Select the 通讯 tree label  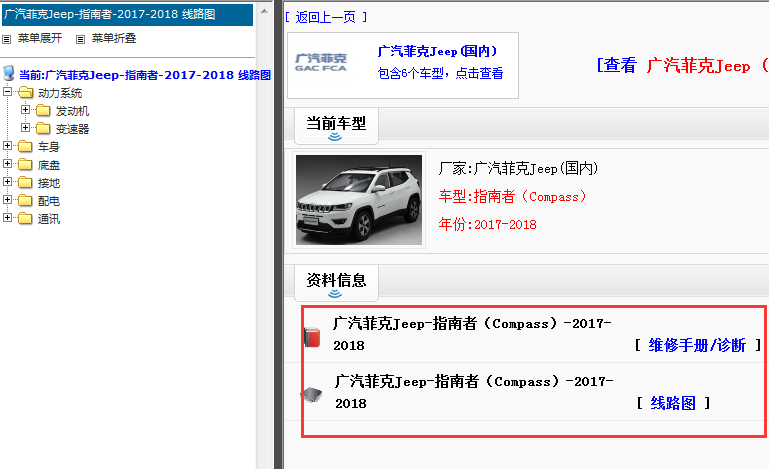[x=49, y=219]
